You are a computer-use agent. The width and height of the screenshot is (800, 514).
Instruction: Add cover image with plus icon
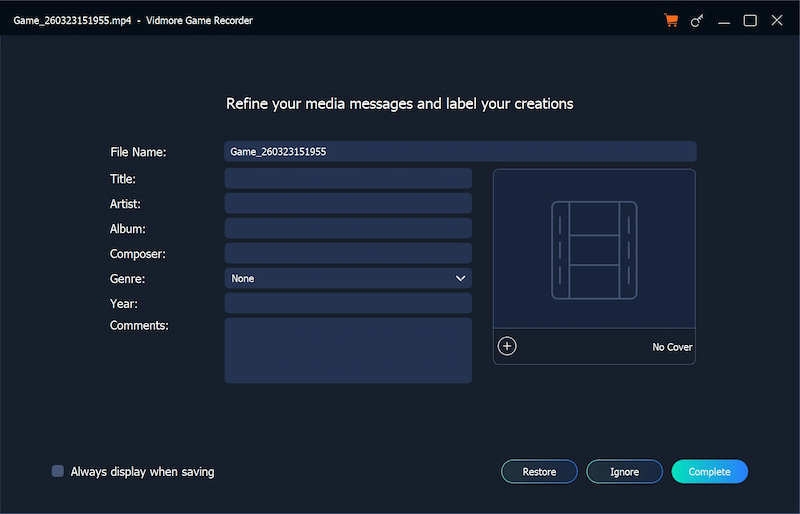point(507,346)
